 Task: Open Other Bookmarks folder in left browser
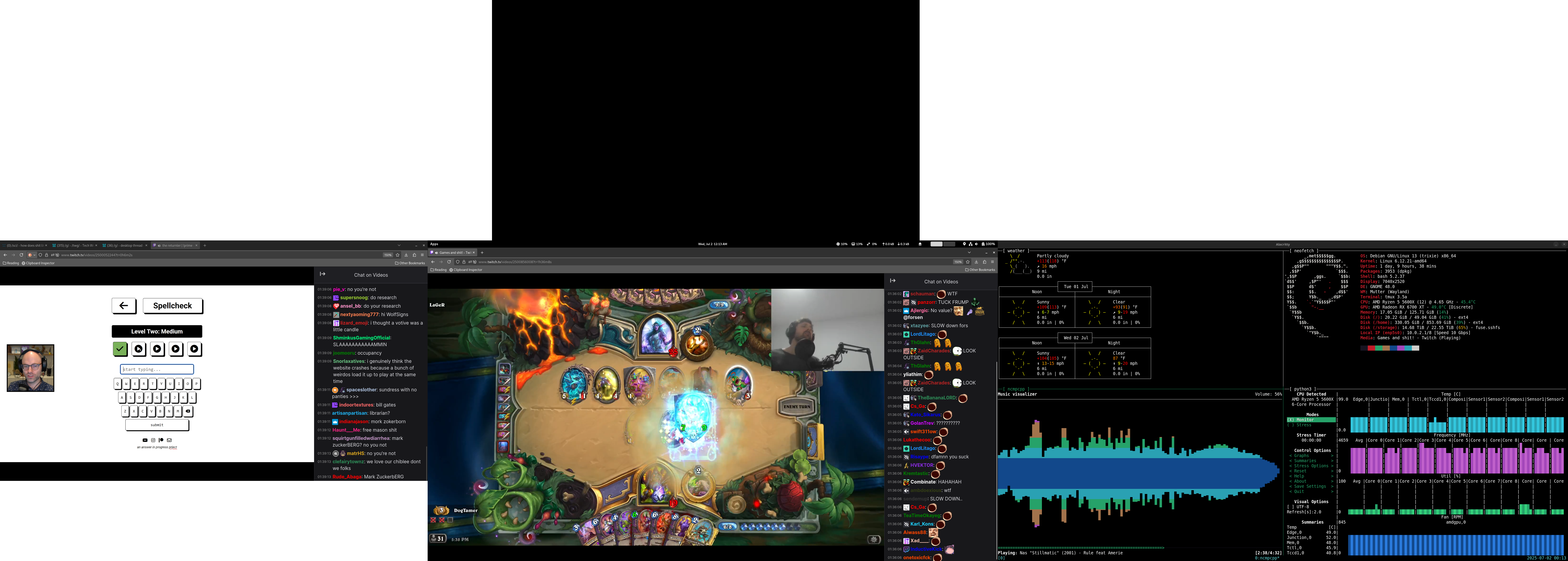pos(410,263)
